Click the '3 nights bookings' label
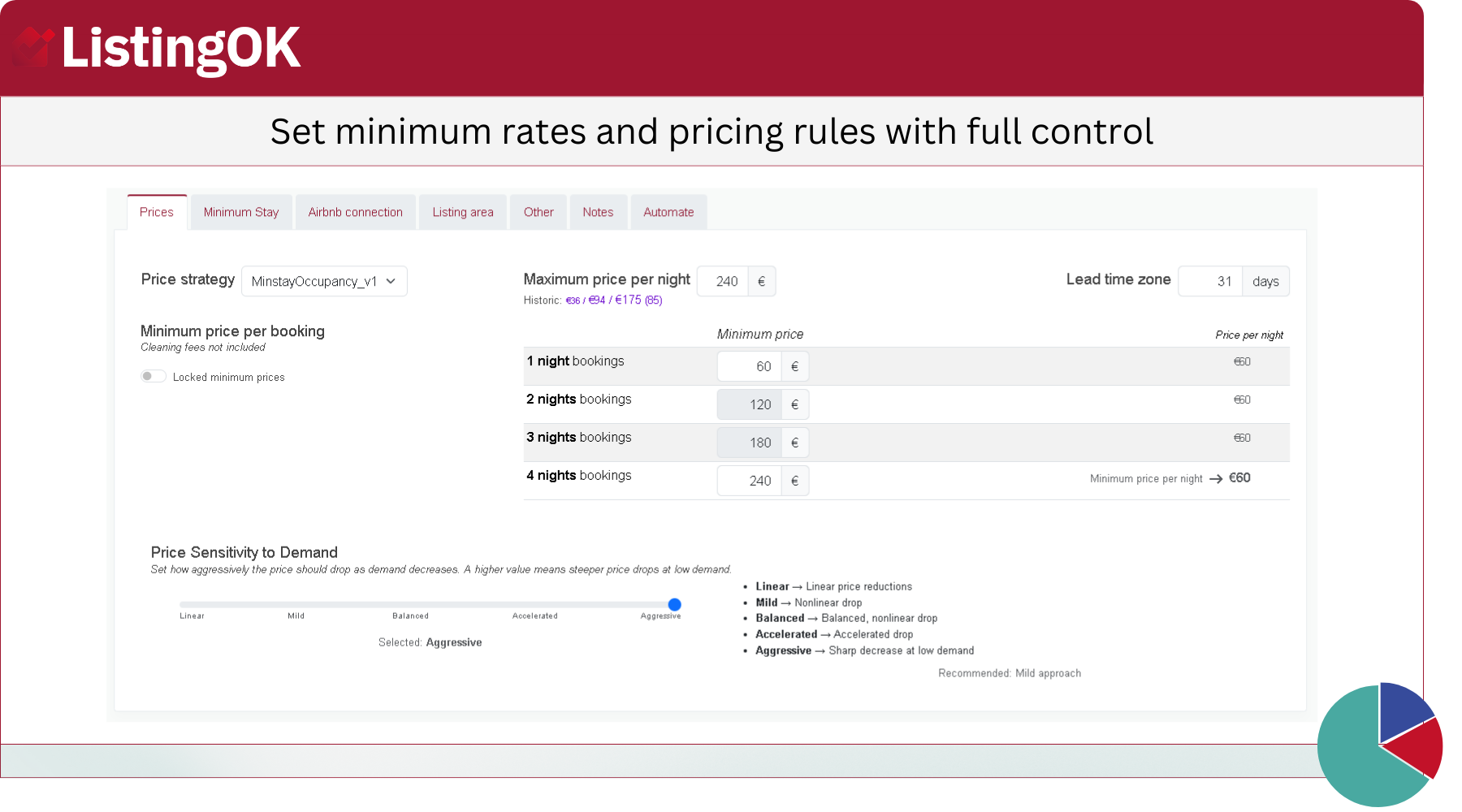The width and height of the screenshot is (1462, 812). pyautogui.click(x=578, y=437)
